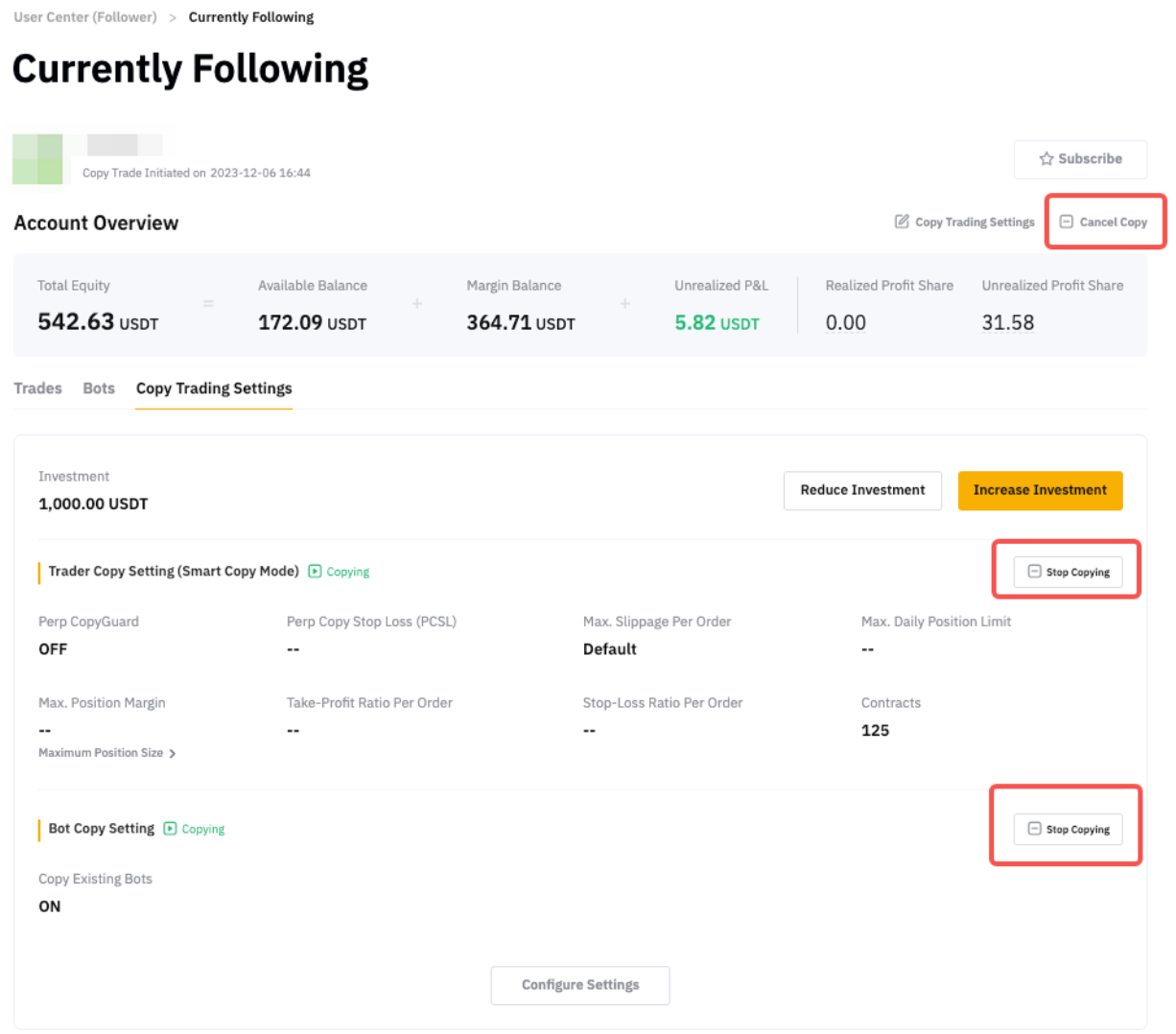Image resolution: width=1176 pixels, height=1034 pixels.
Task: Go back to User Center (Follower) breadcrumb
Action: point(85,17)
